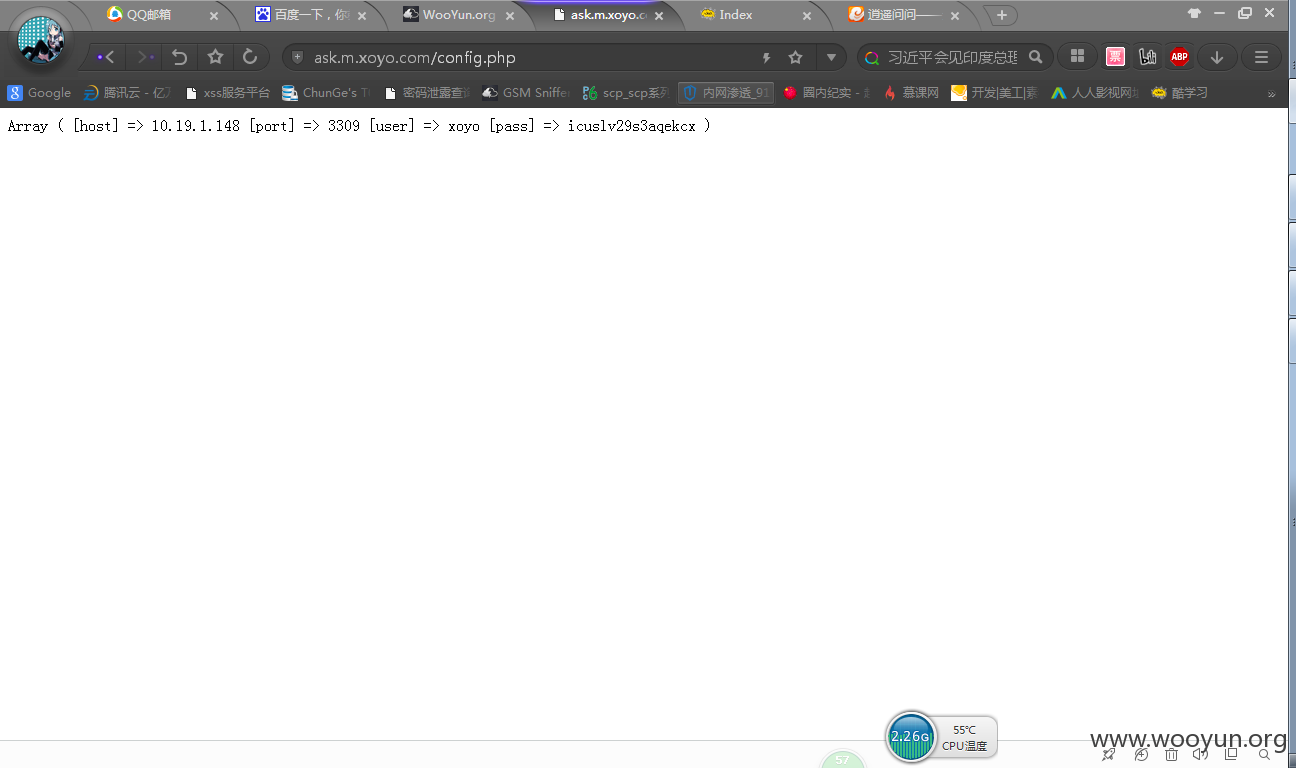
Task: Click the red ticket extension icon
Action: pyautogui.click(x=1114, y=57)
